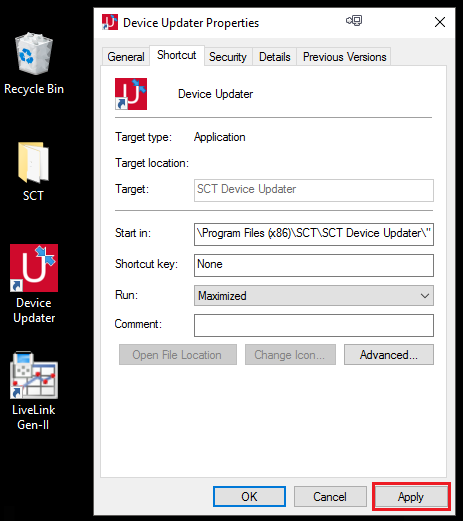Click the Target location label
Image resolution: width=463 pixels, height=521 pixels.
pyautogui.click(x=152, y=163)
